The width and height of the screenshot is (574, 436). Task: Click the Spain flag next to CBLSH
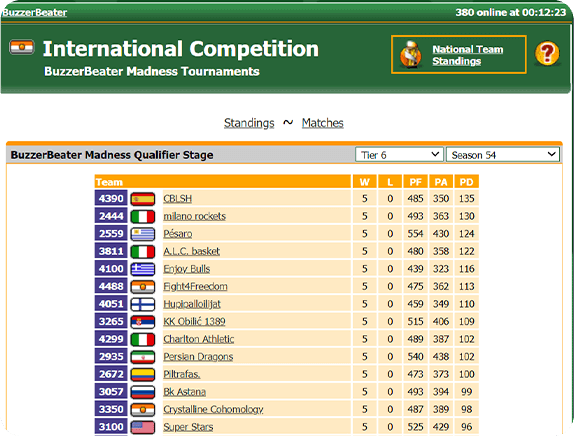point(143,199)
